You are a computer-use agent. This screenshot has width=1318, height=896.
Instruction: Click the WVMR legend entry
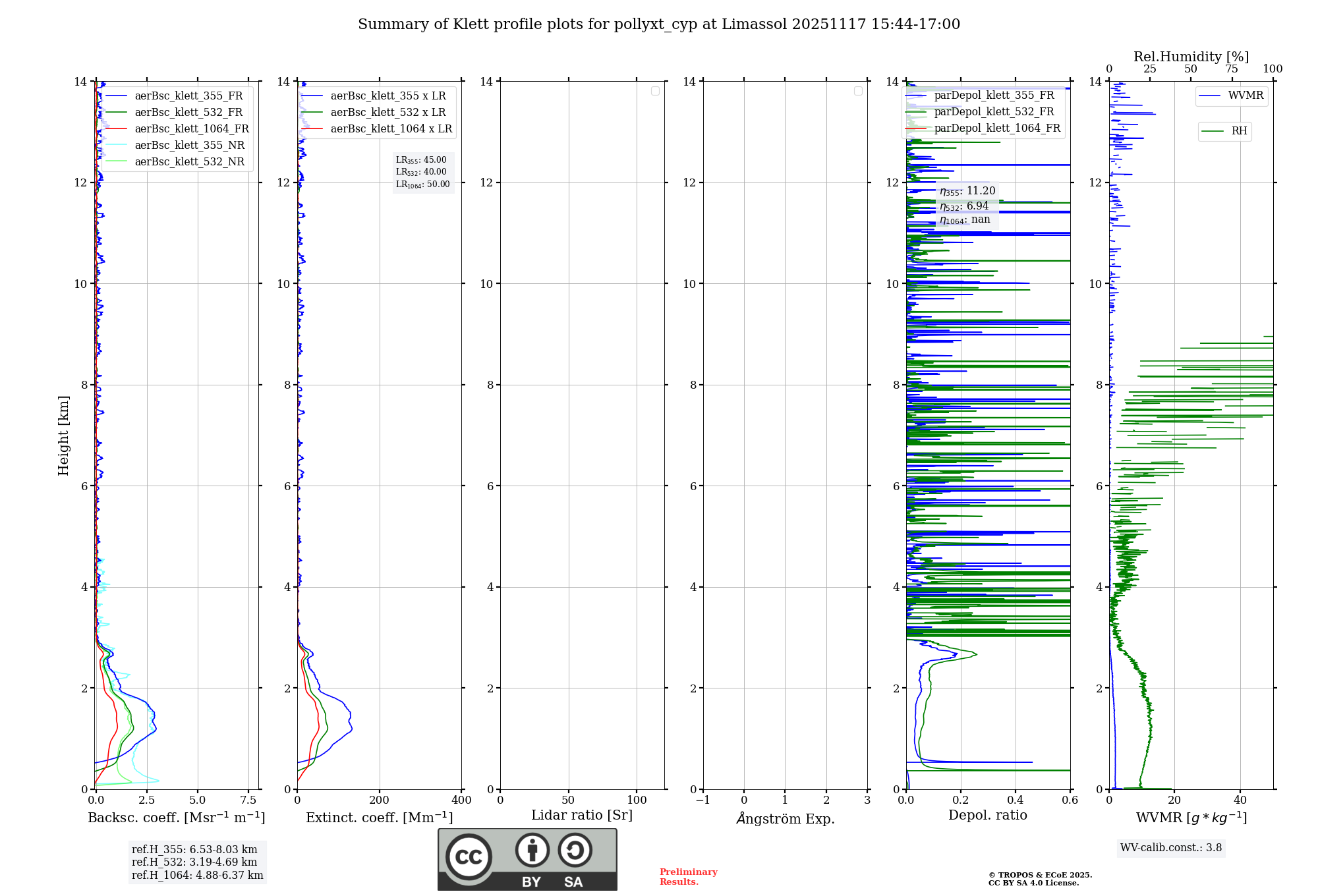click(x=1245, y=96)
